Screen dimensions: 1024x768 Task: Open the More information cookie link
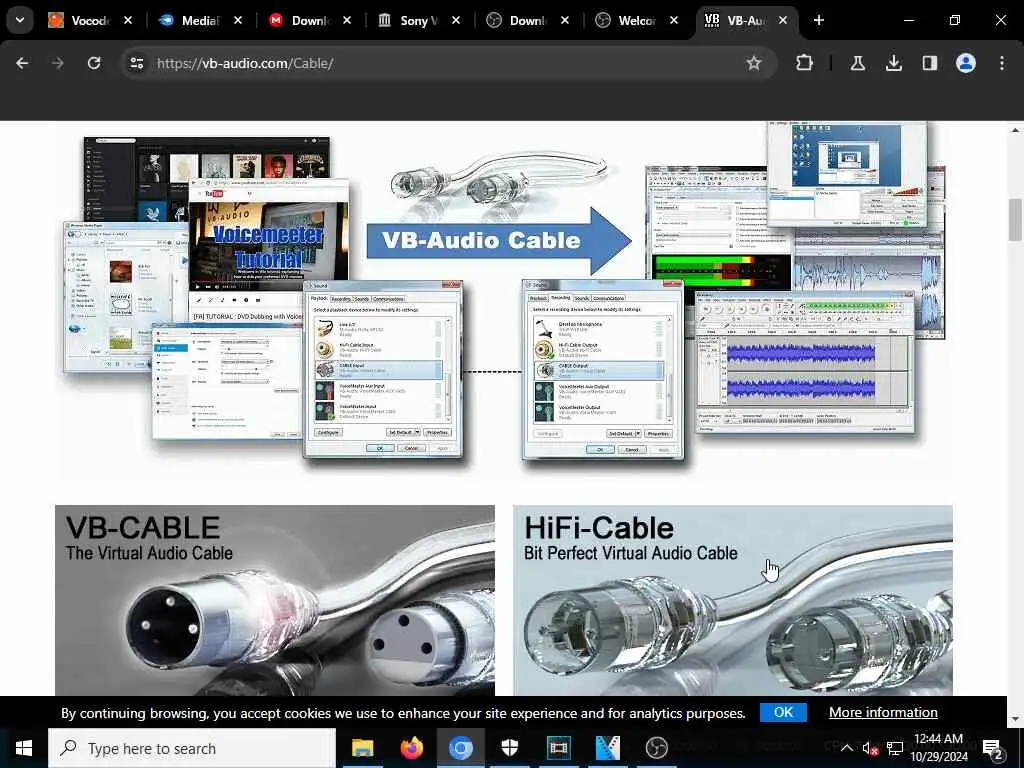point(883,712)
